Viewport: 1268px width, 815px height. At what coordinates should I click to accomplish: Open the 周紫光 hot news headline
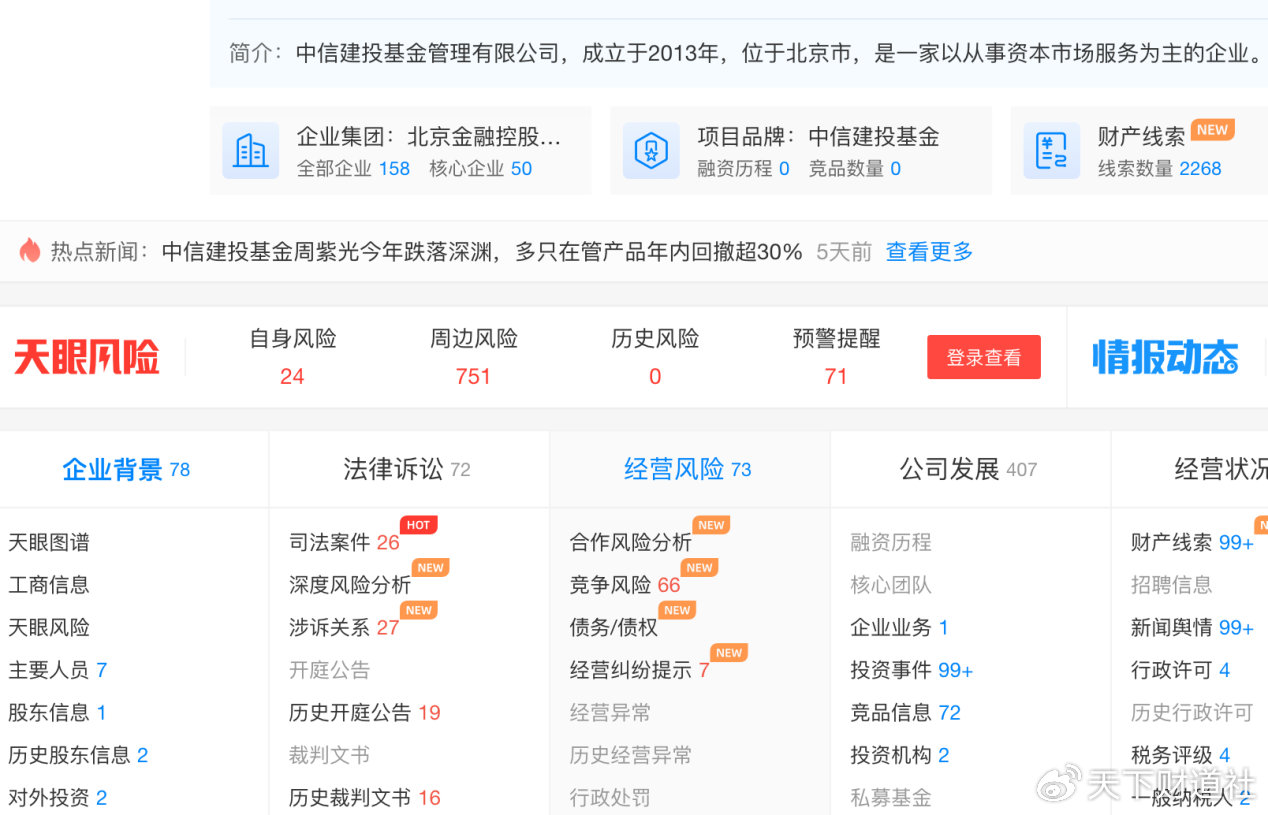tap(482, 252)
